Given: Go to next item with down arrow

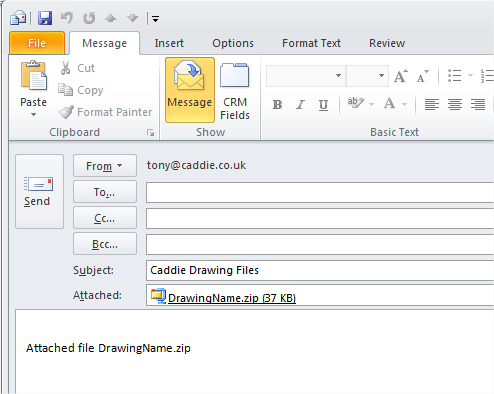Looking at the screenshot, I should click(x=132, y=18).
